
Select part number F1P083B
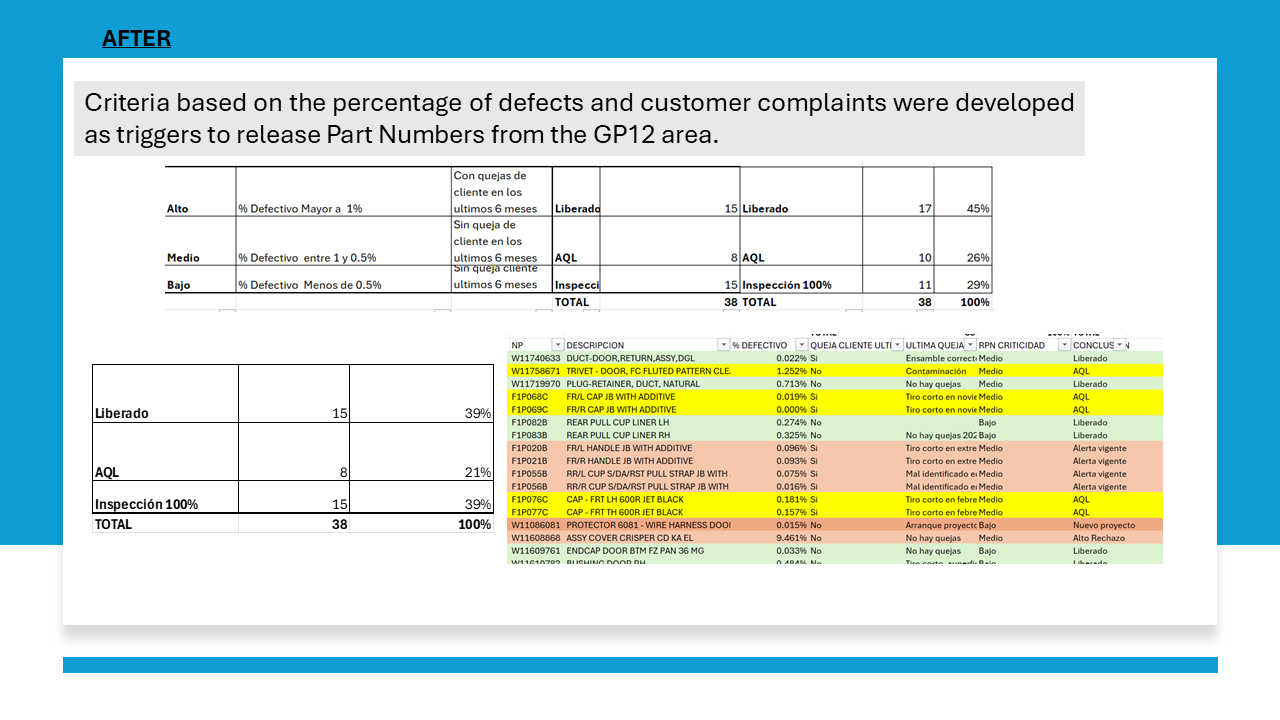pos(530,436)
